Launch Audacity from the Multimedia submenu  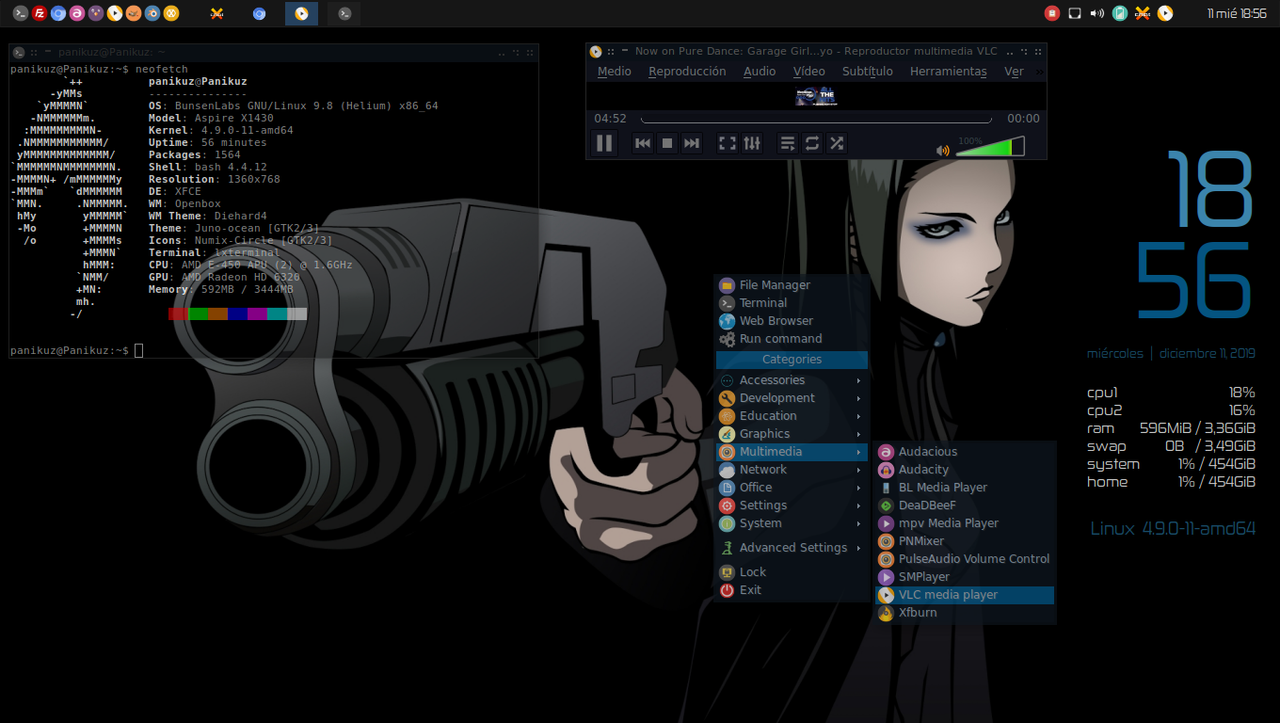click(x=964, y=470)
